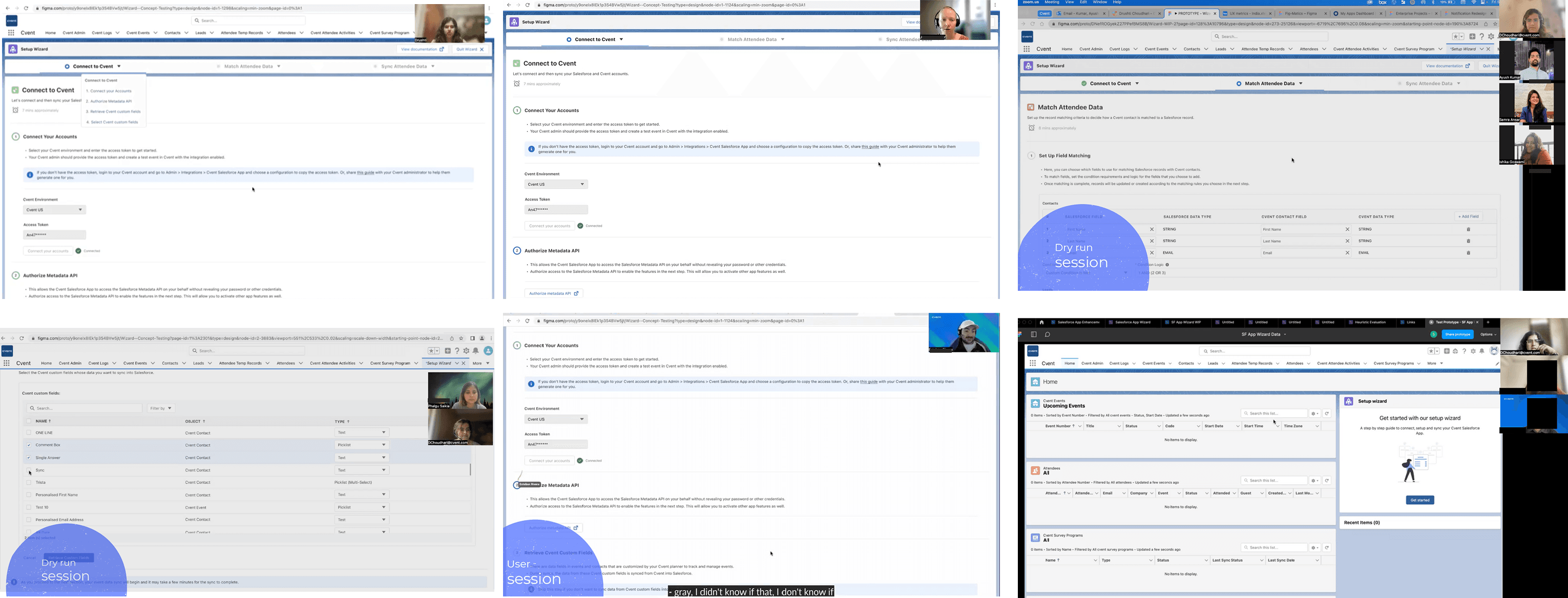Click custom fields table vertical scrollbar
The height and width of the screenshot is (598, 1568).
(470, 469)
